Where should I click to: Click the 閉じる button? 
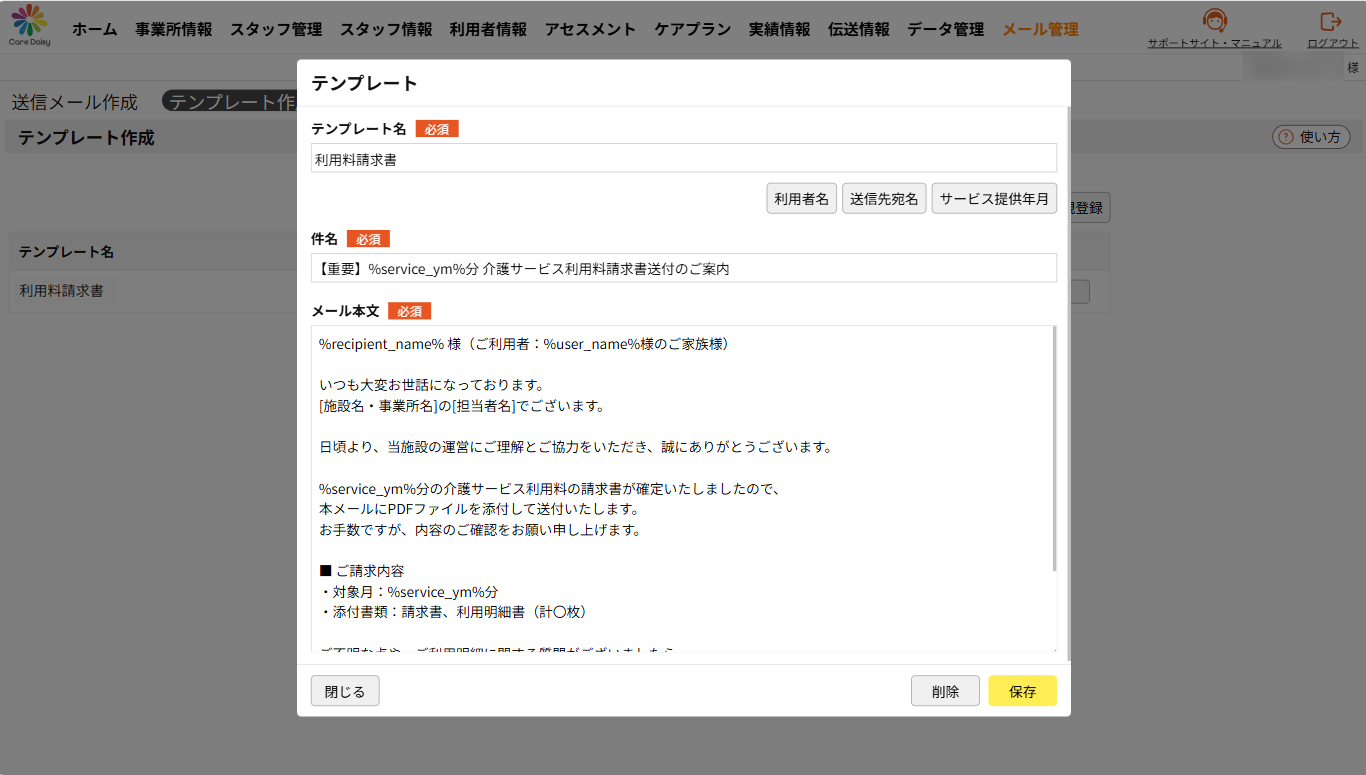(x=345, y=691)
